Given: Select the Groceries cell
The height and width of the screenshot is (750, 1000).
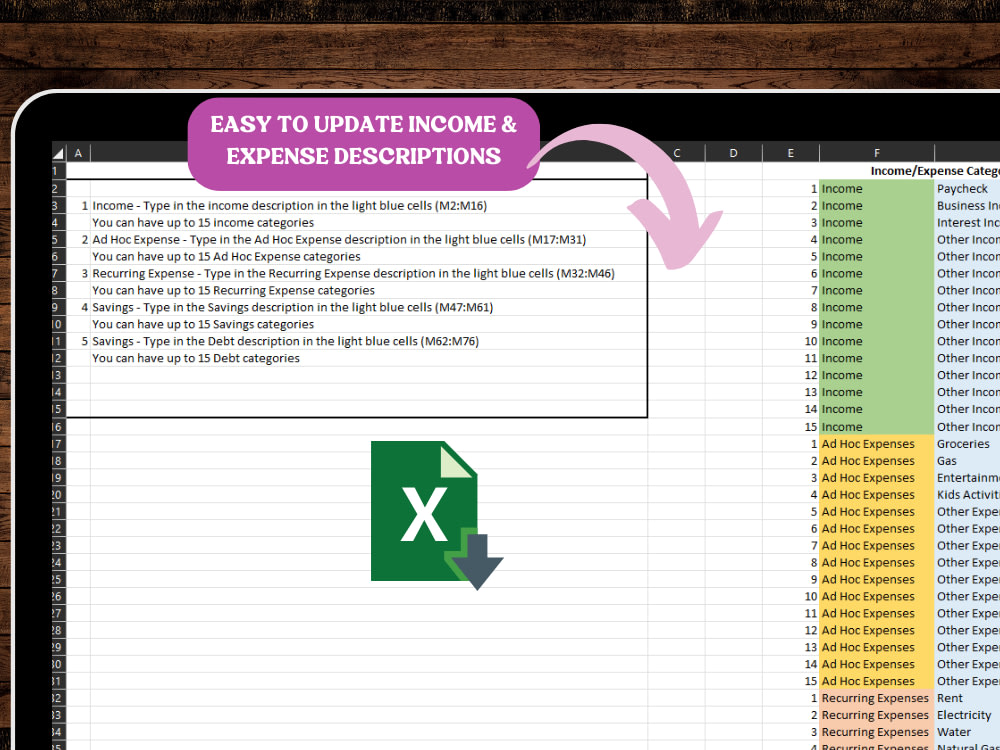Looking at the screenshot, I should pyautogui.click(x=963, y=443).
